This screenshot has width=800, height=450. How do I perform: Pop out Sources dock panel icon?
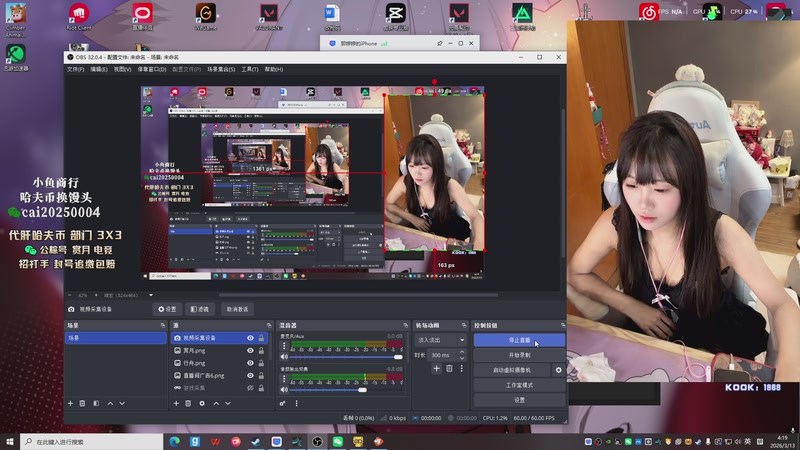[x=269, y=325]
